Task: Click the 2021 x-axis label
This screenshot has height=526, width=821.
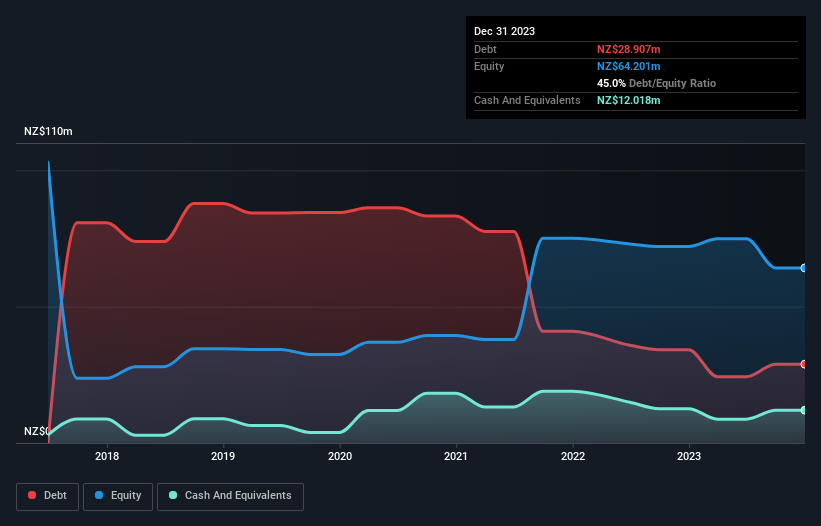Action: click(x=456, y=456)
